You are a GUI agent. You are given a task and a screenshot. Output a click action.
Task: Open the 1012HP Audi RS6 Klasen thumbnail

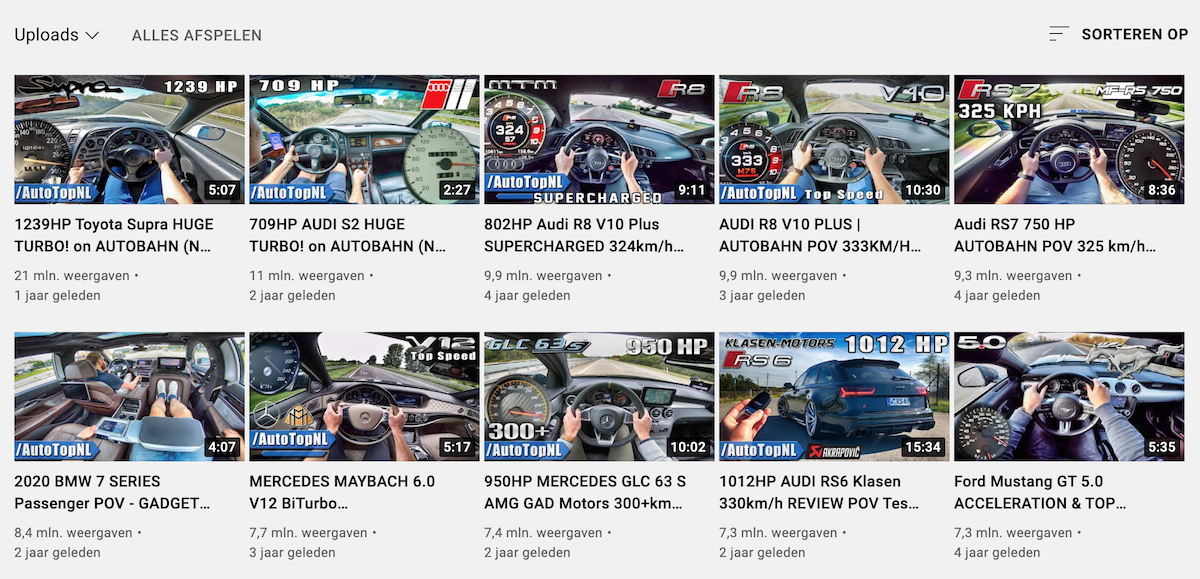(834, 396)
